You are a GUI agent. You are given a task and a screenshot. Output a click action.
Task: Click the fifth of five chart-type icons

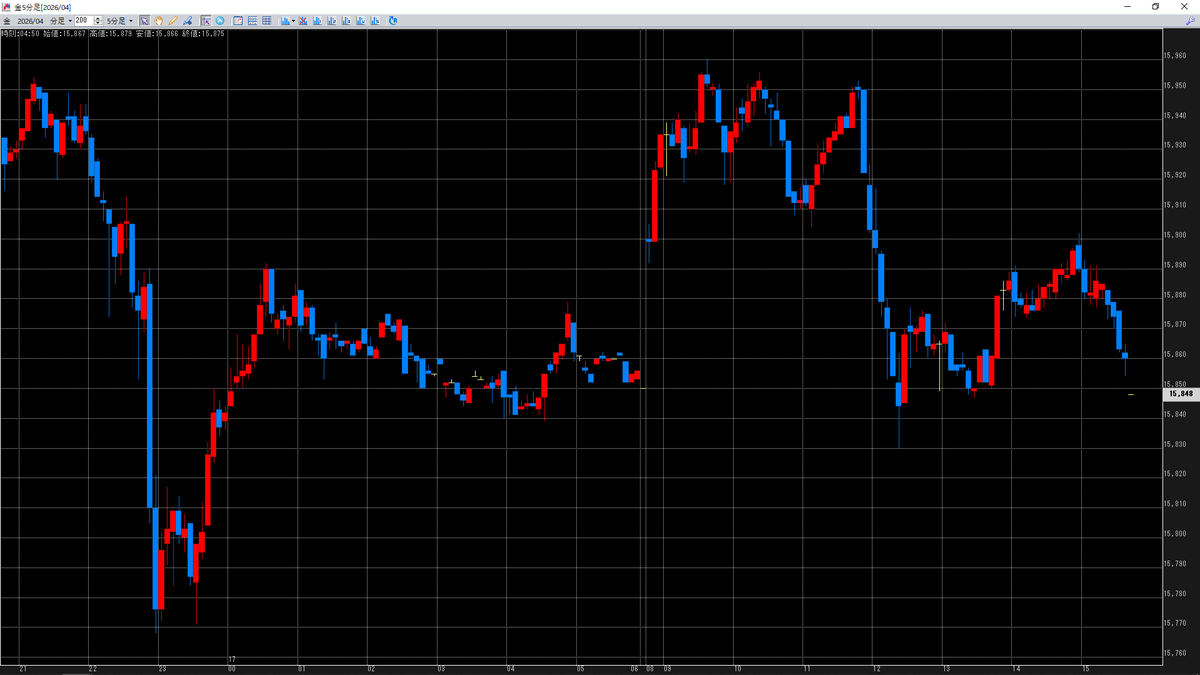[x=375, y=21]
